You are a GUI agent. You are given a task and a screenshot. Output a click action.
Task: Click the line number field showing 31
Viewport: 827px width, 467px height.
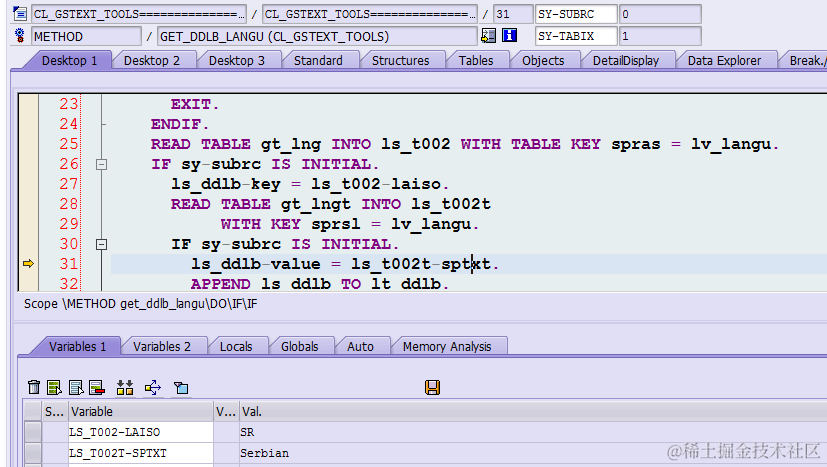pos(513,14)
